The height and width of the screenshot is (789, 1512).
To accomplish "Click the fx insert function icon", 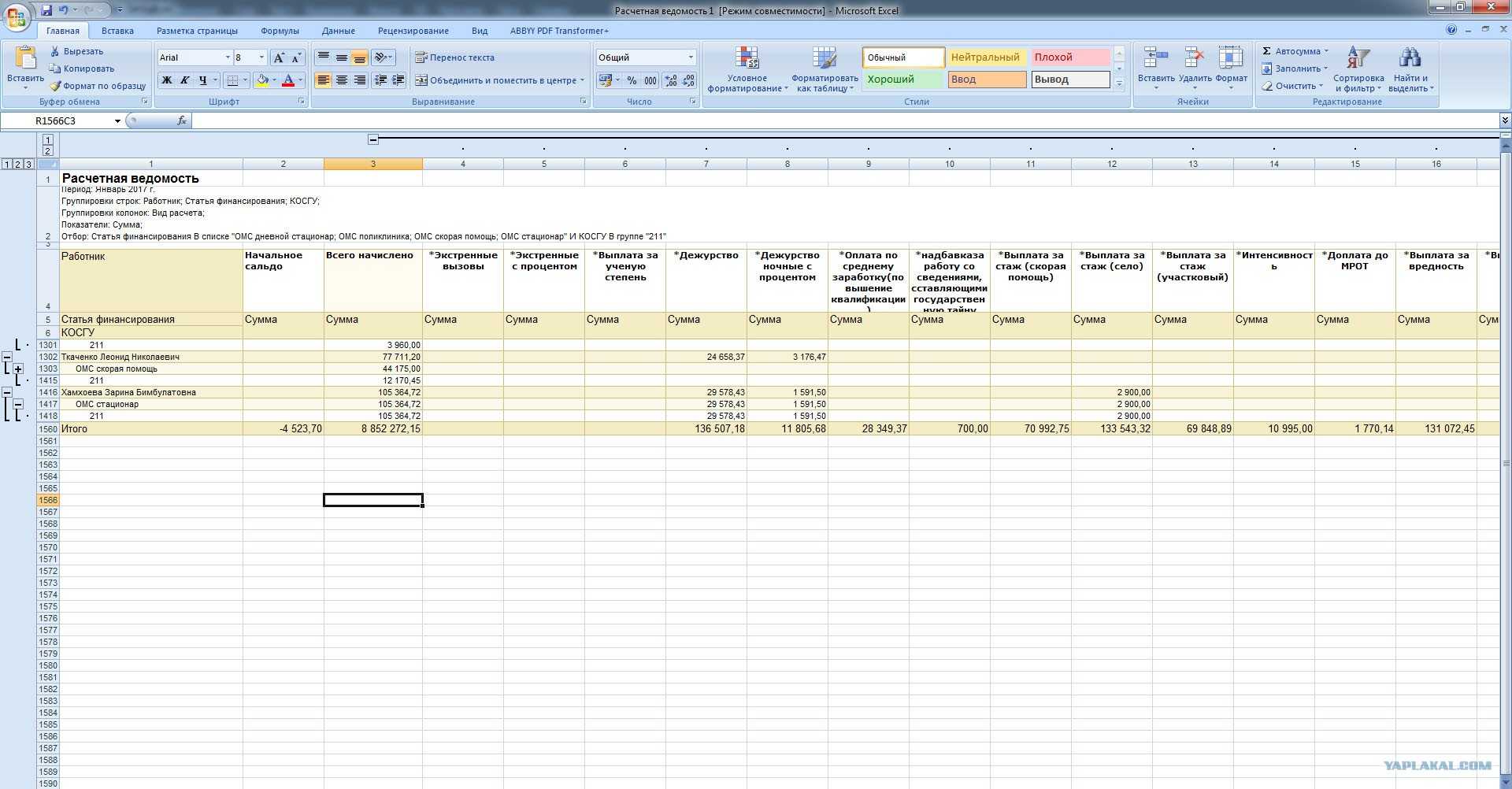I will 182,120.
